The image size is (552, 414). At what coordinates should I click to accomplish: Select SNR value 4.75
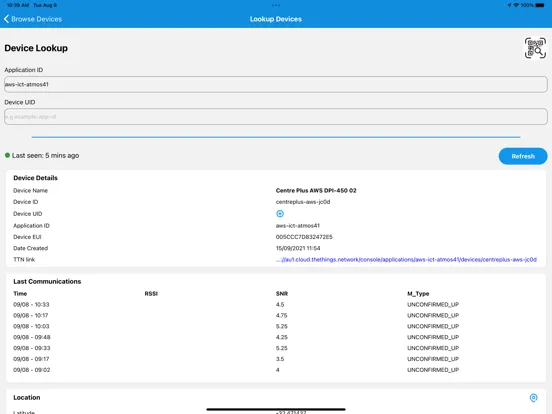(x=282, y=315)
